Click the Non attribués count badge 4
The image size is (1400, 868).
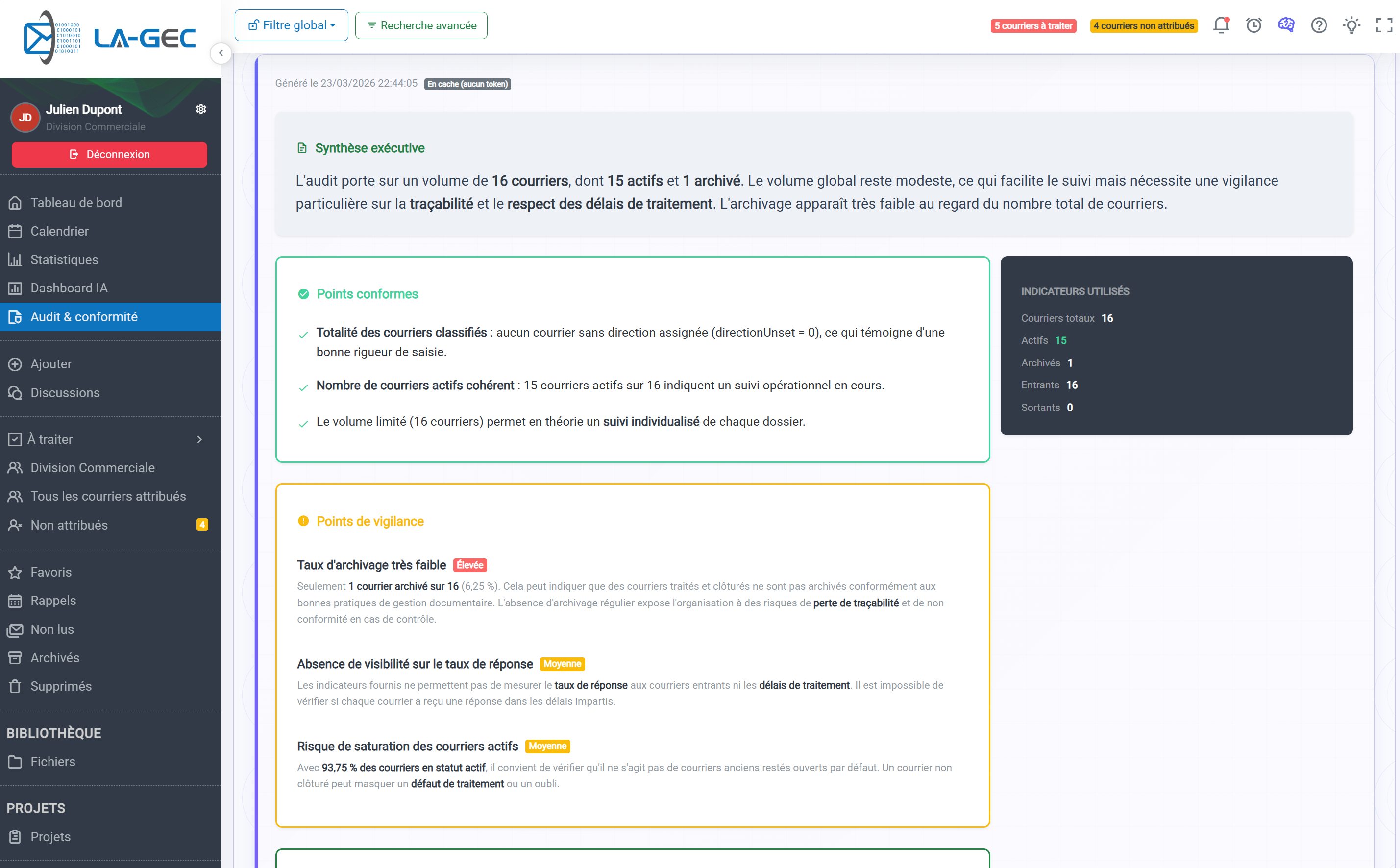(202, 525)
